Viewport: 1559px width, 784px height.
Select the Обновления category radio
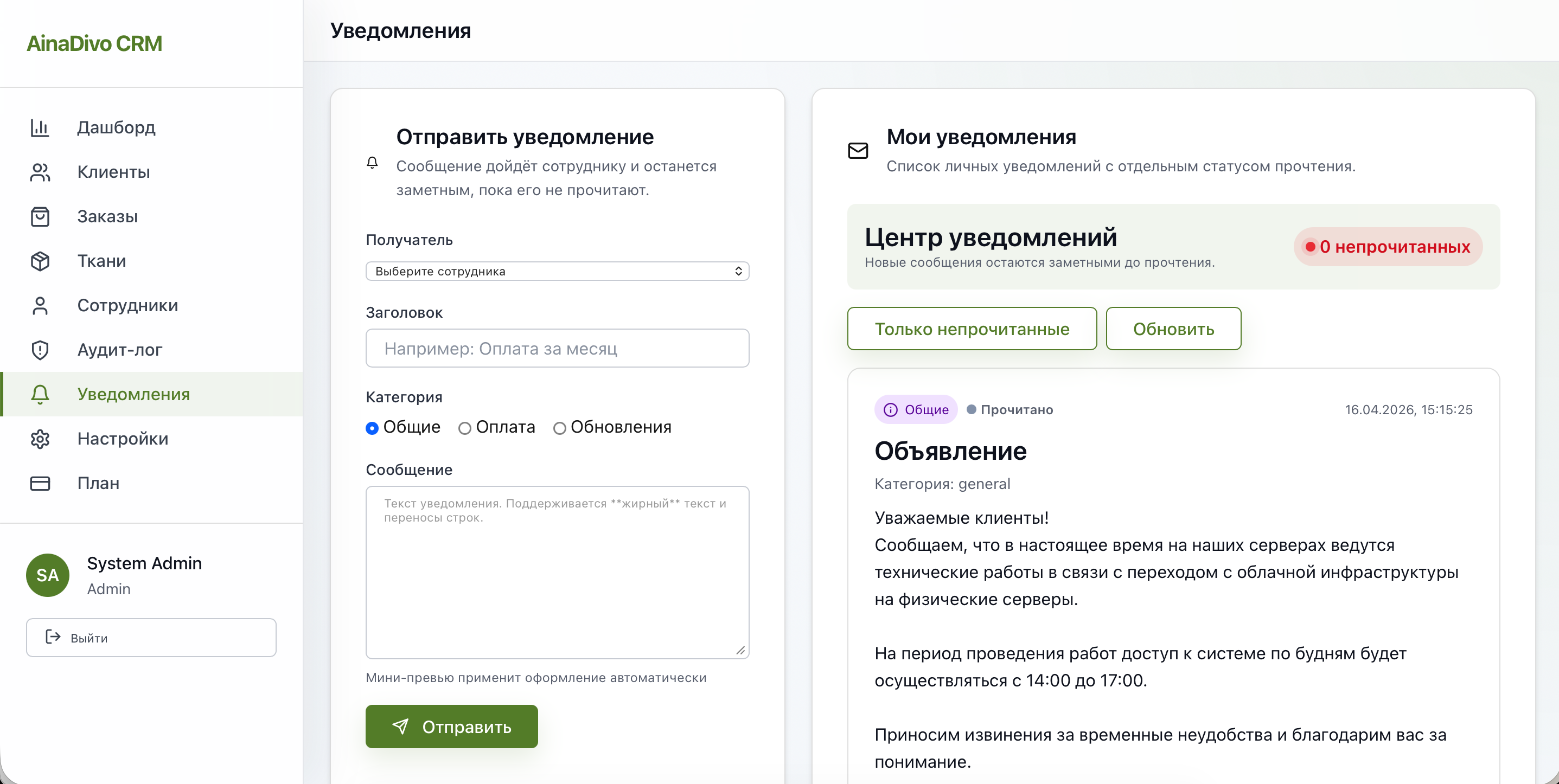pos(559,428)
